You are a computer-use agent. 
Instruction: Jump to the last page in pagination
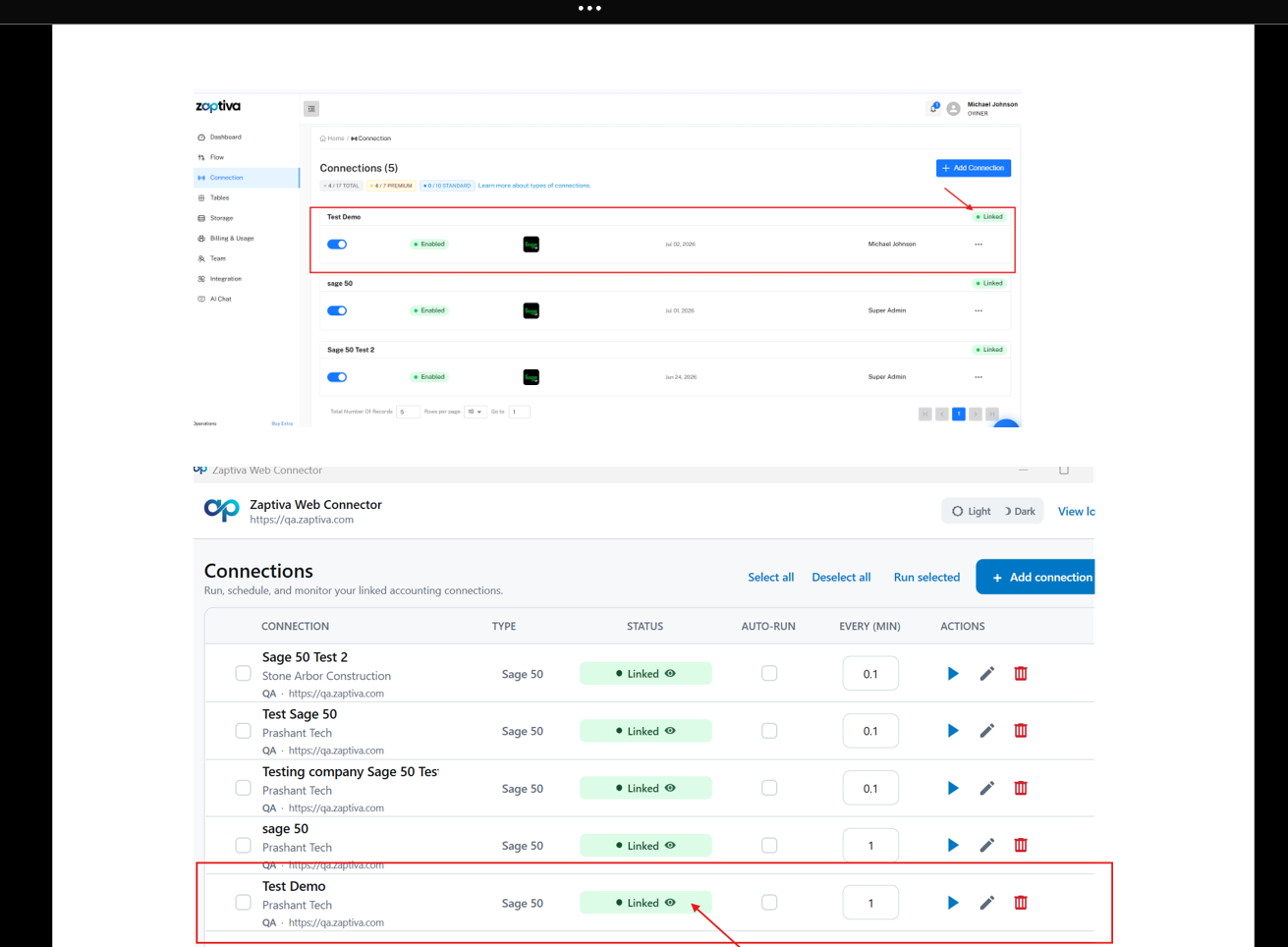tap(992, 415)
